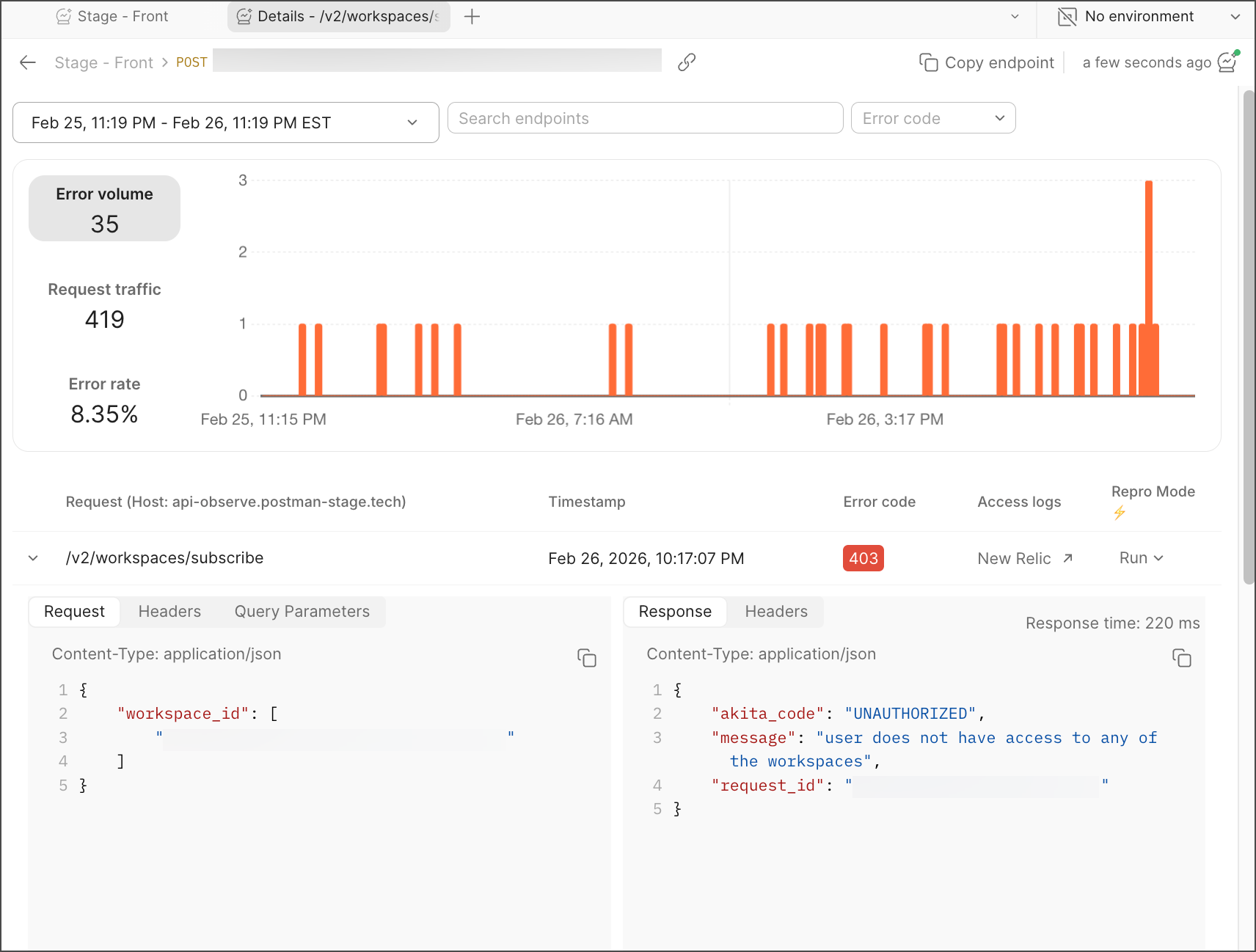Collapse the /v2/workspaces/subscribe row
Viewport: 1256px width, 952px height.
click(33, 558)
